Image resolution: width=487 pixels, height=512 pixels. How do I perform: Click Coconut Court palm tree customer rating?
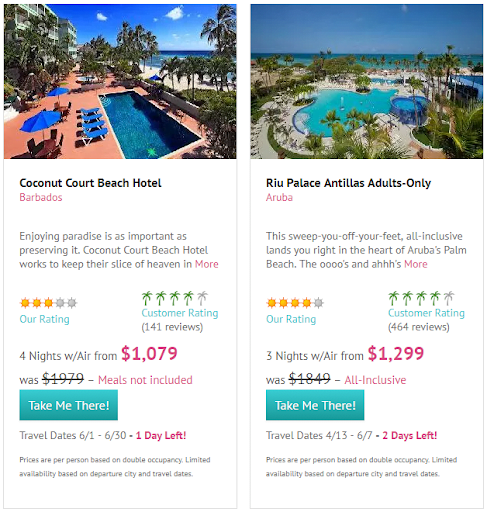[175, 298]
